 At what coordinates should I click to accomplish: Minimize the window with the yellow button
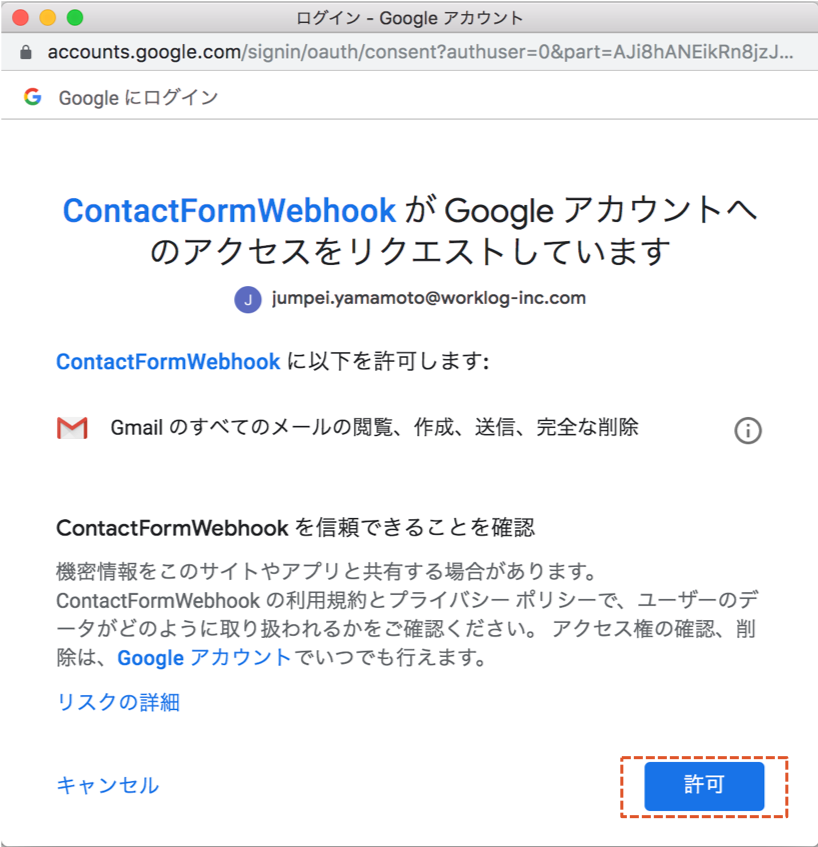tap(47, 18)
